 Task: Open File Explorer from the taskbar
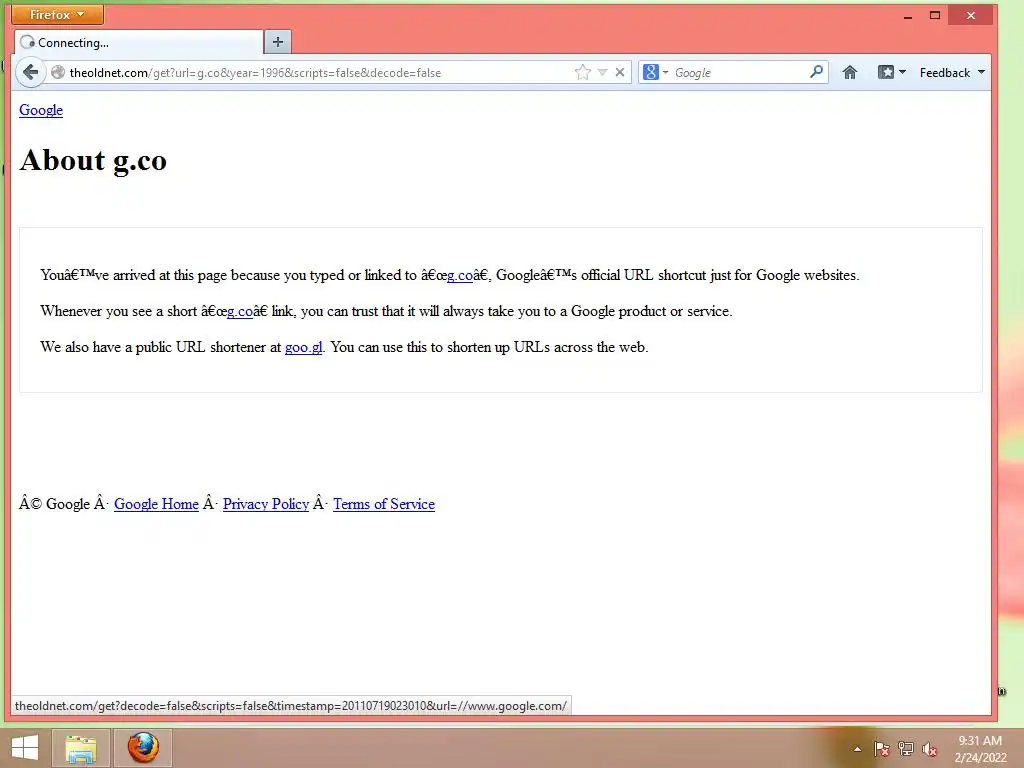pyautogui.click(x=80, y=748)
